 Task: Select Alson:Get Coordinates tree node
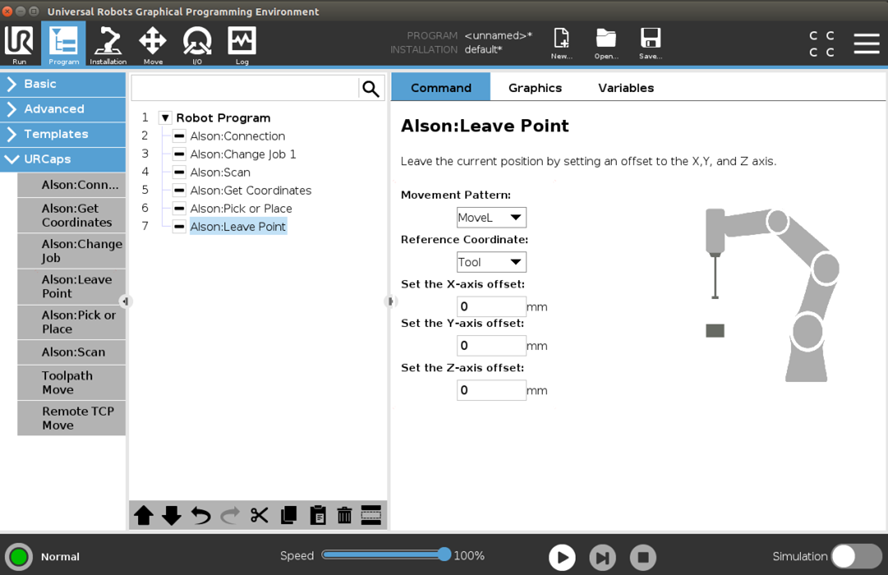coord(250,190)
